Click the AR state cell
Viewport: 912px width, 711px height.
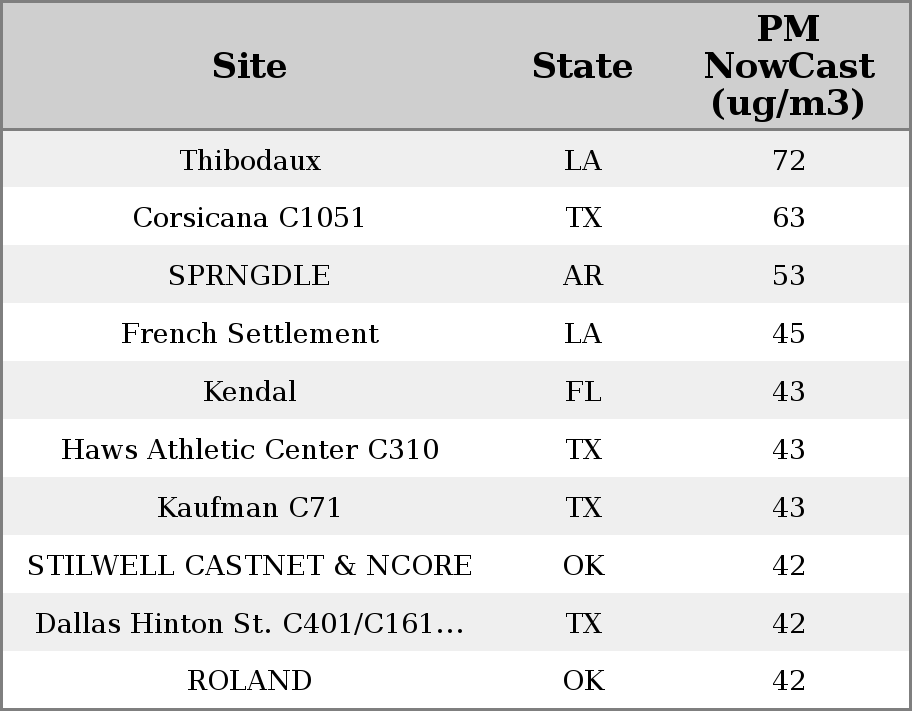pos(583,276)
